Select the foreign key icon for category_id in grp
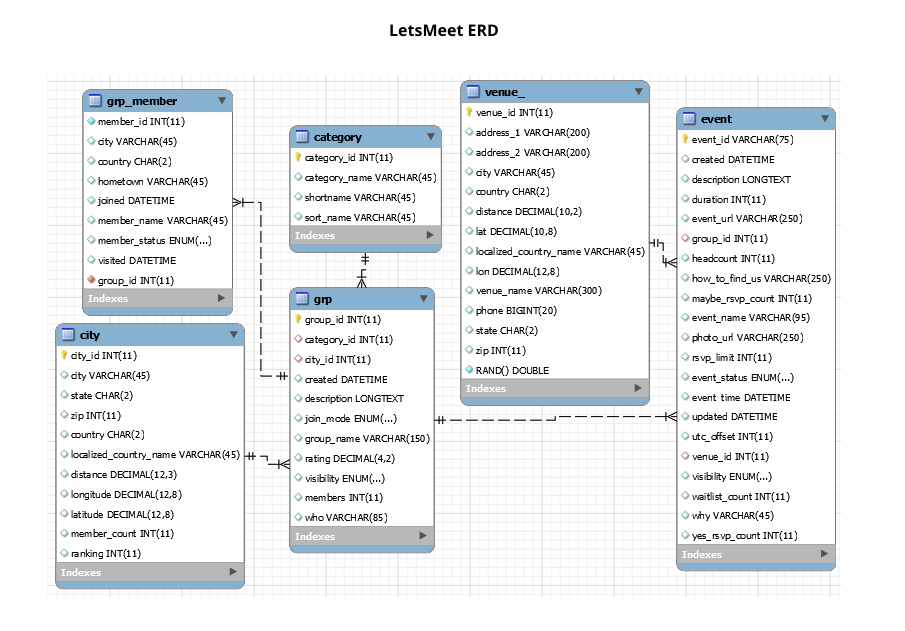905x631 pixels. click(299, 339)
